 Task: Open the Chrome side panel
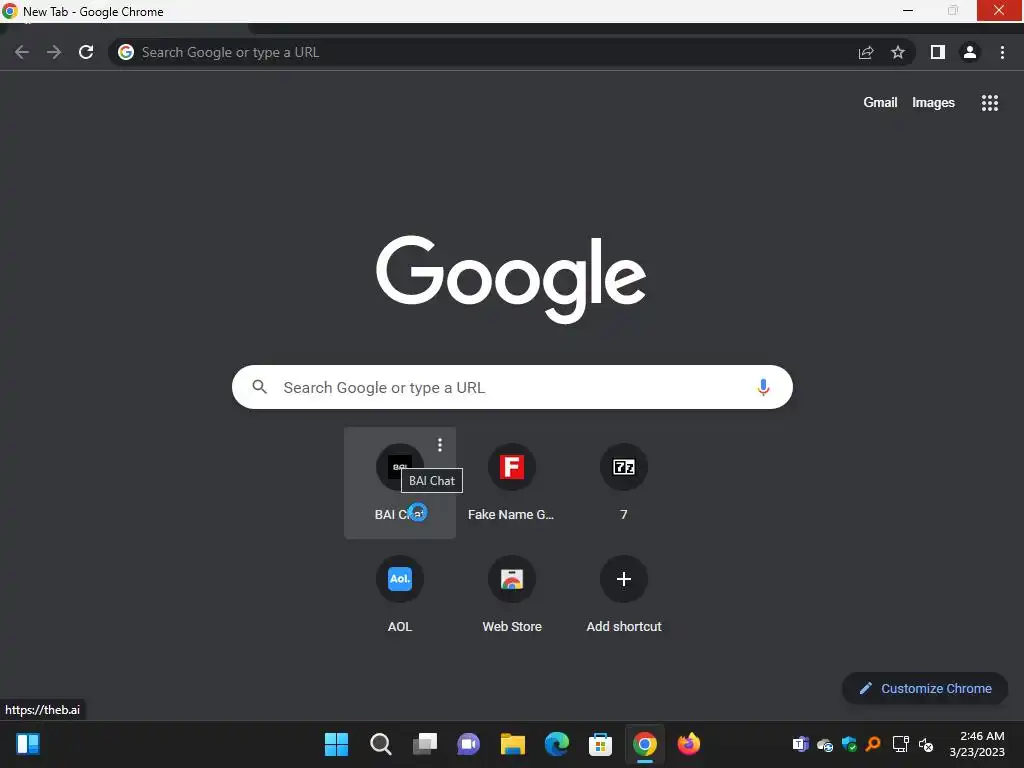tap(938, 52)
